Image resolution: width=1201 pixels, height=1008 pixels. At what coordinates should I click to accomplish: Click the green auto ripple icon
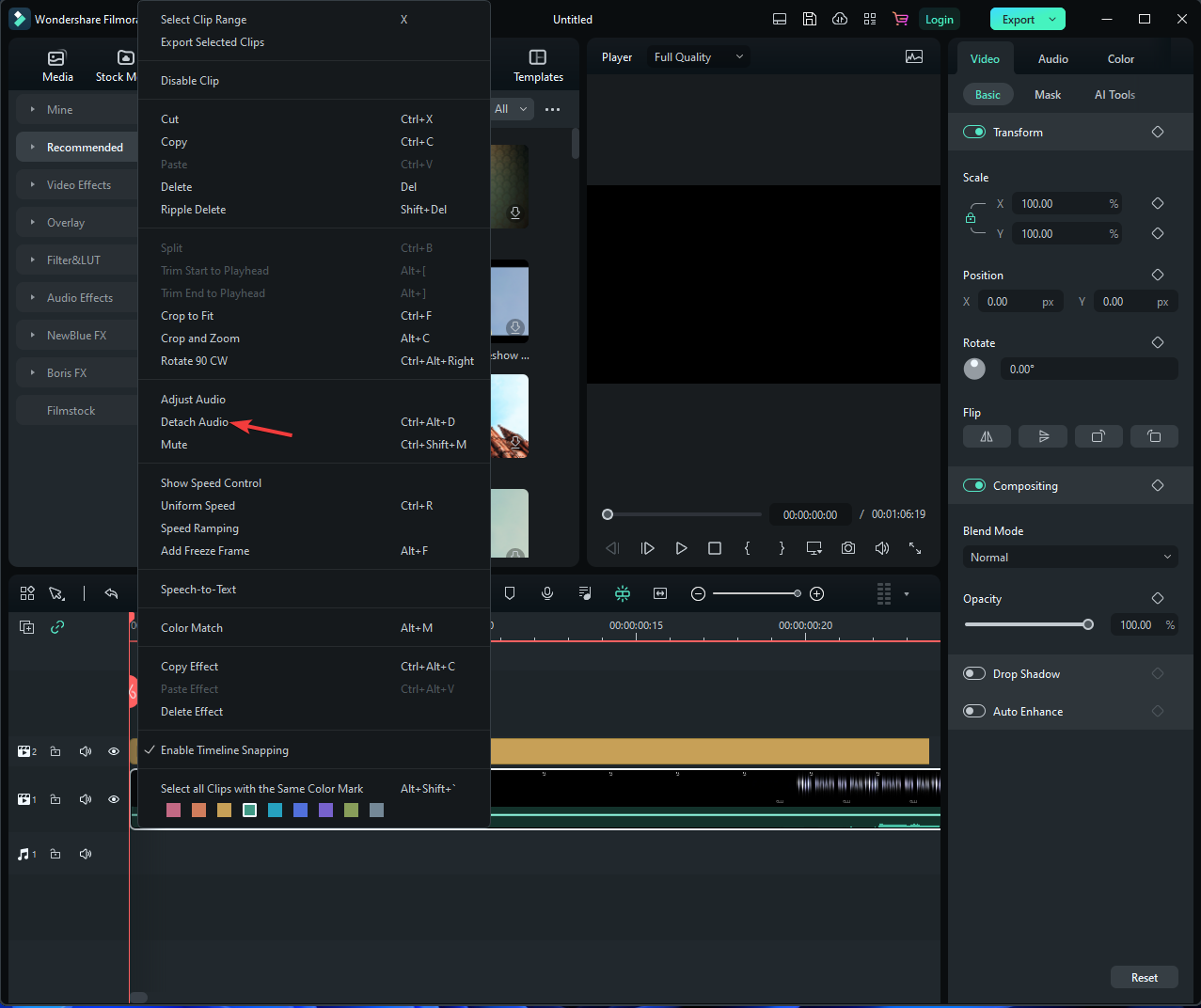point(623,593)
